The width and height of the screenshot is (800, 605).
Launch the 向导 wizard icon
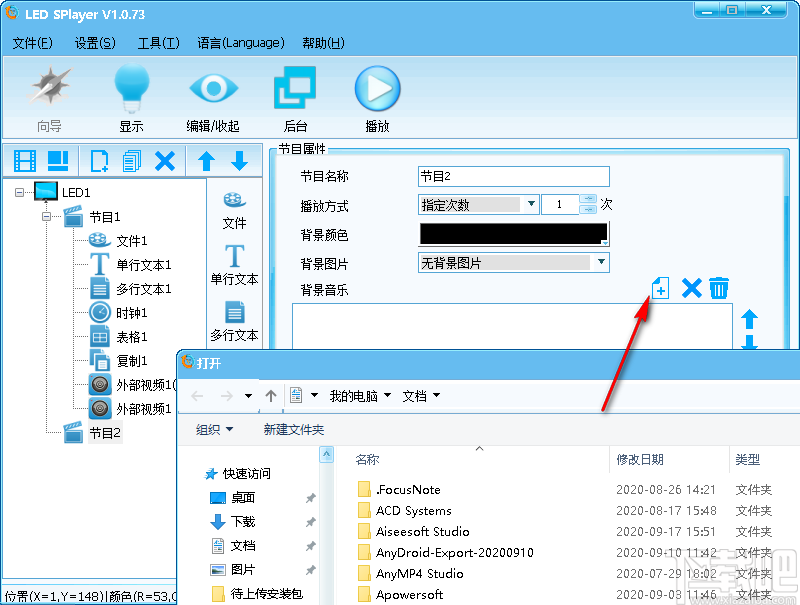tap(48, 88)
